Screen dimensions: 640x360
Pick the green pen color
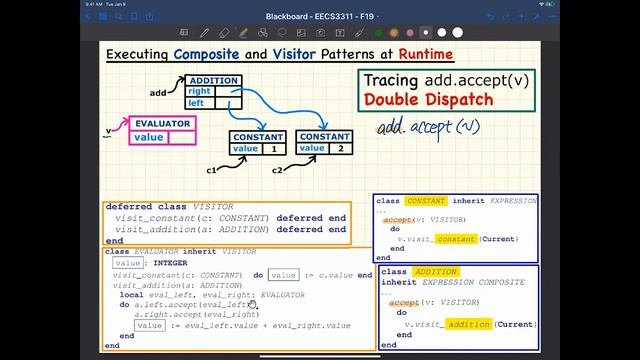point(378,33)
